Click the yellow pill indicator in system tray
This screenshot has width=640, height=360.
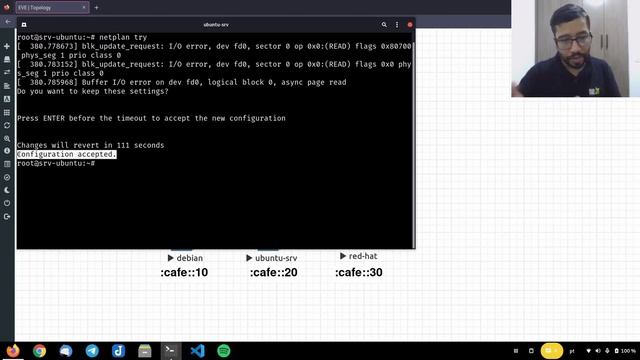551,351
